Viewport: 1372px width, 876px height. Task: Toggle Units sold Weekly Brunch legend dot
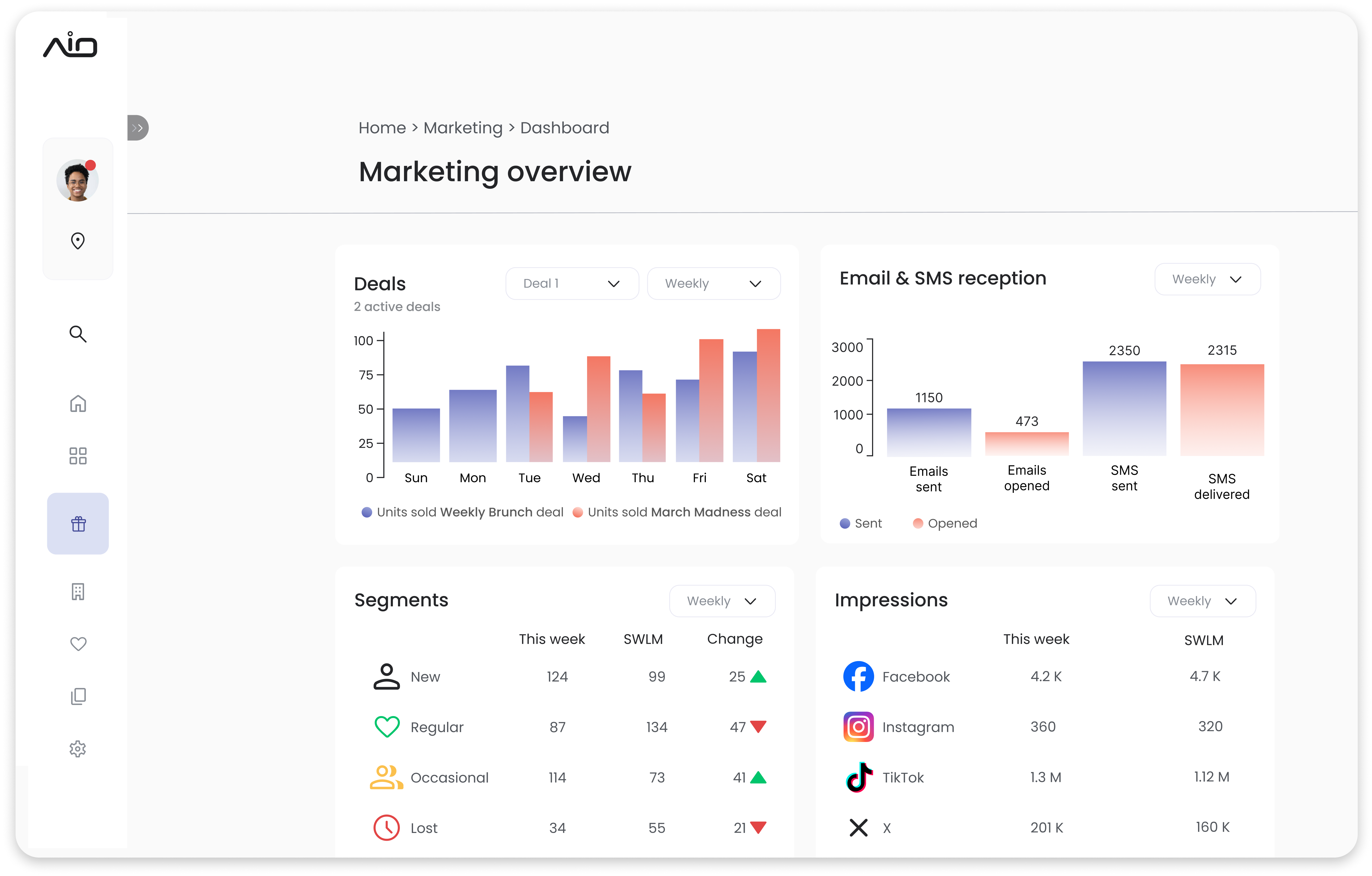click(367, 512)
